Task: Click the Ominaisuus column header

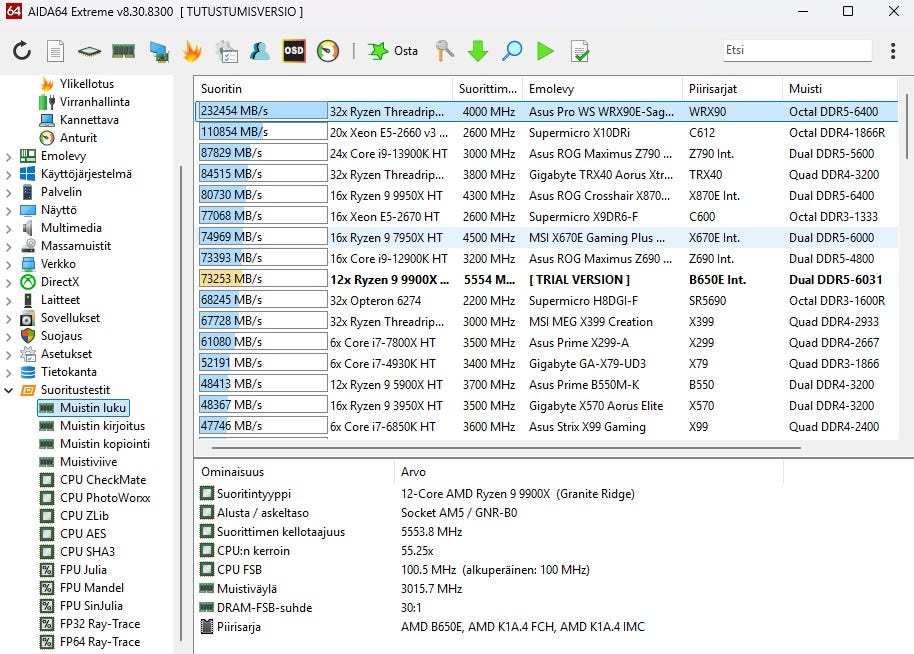Action: coord(295,472)
